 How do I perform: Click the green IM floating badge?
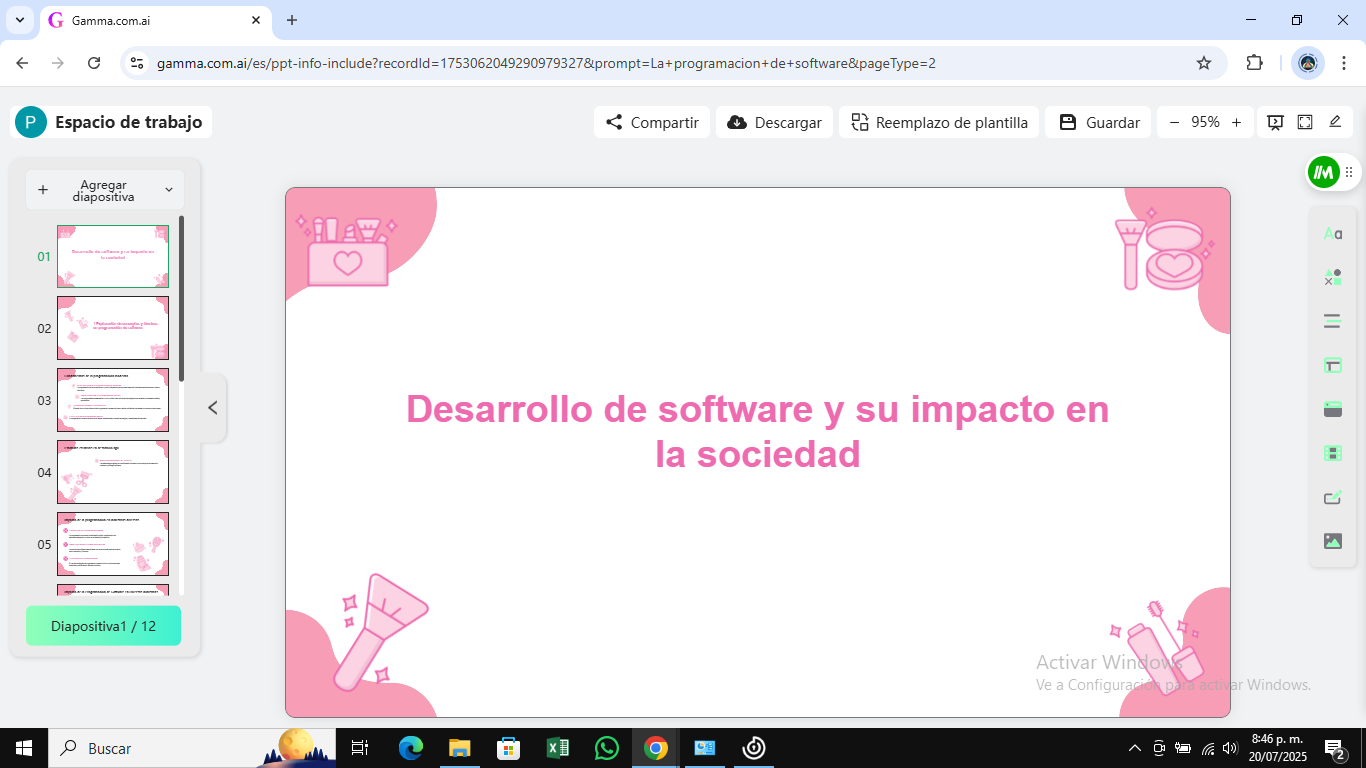[1323, 172]
